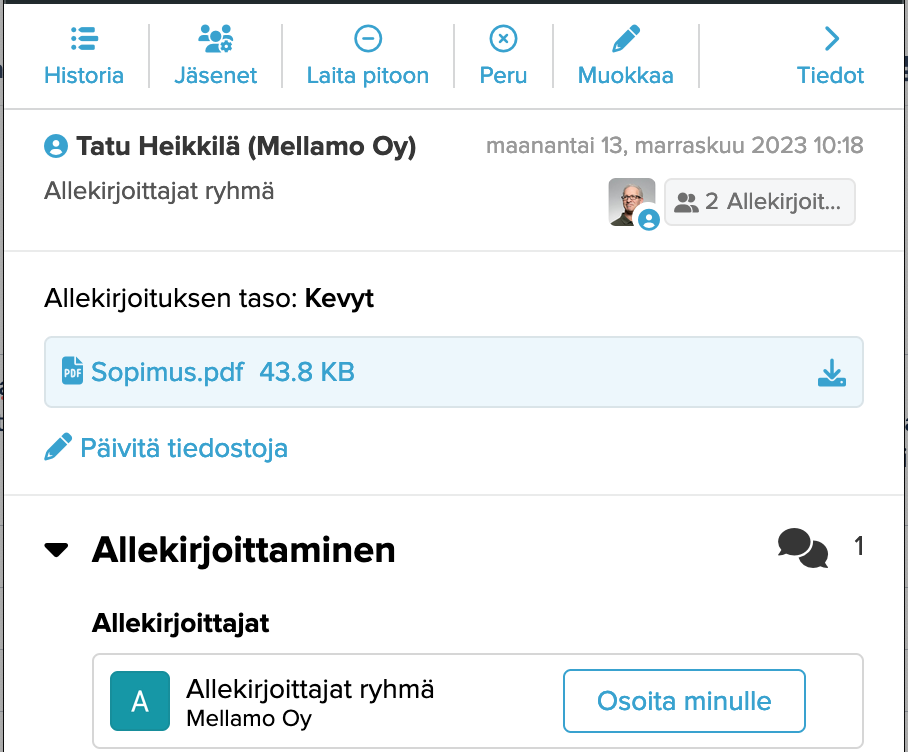Click Allekirjoittajat ryhmä in signers list

(x=310, y=689)
